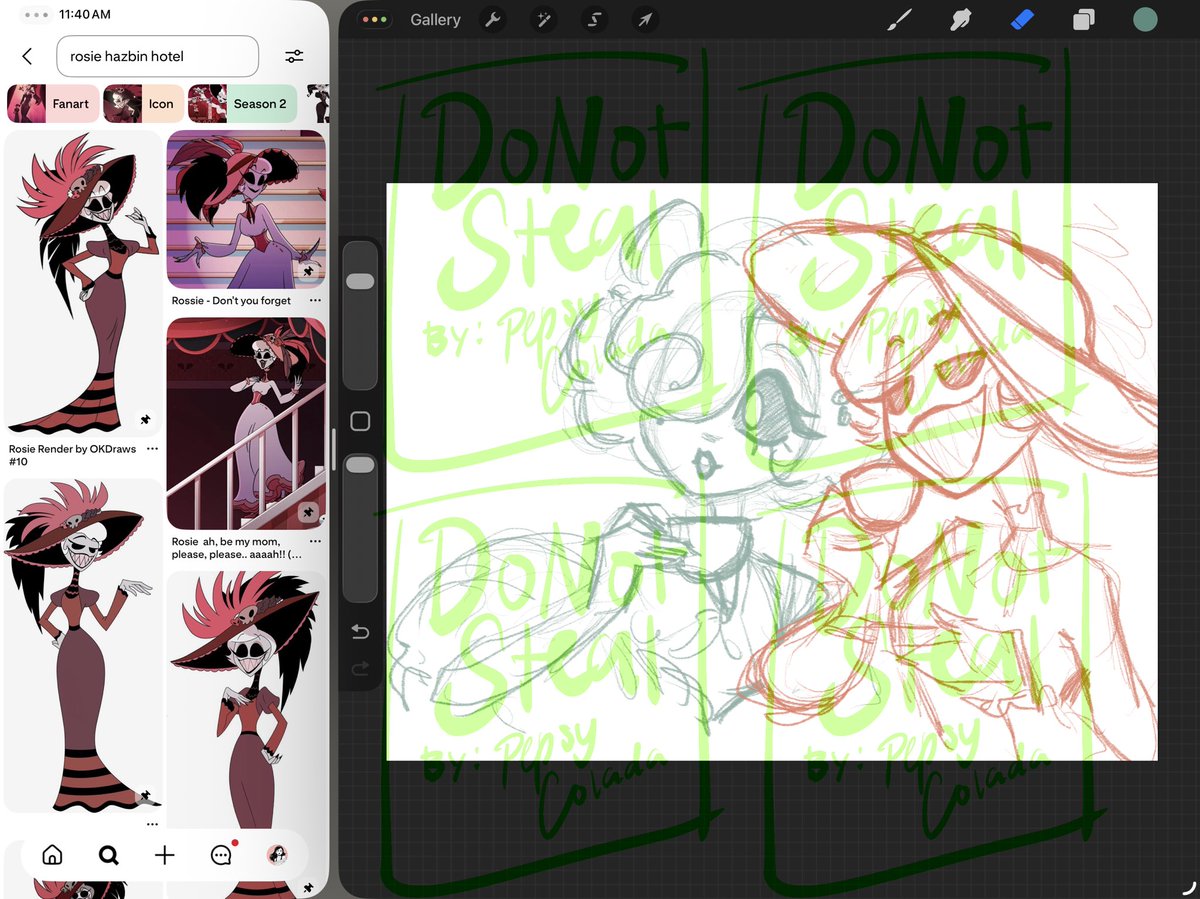Click 'Rosie Render by OKDraws #10' caption
This screenshot has height=899, width=1200.
(x=73, y=455)
